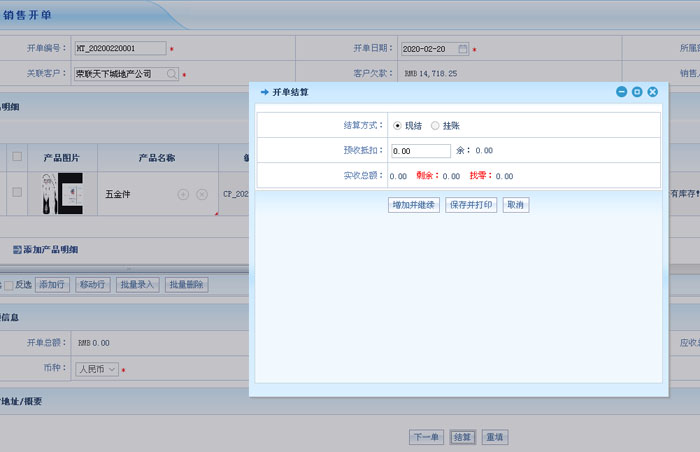Select the 挂账 settlement option

pyautogui.click(x=435, y=125)
